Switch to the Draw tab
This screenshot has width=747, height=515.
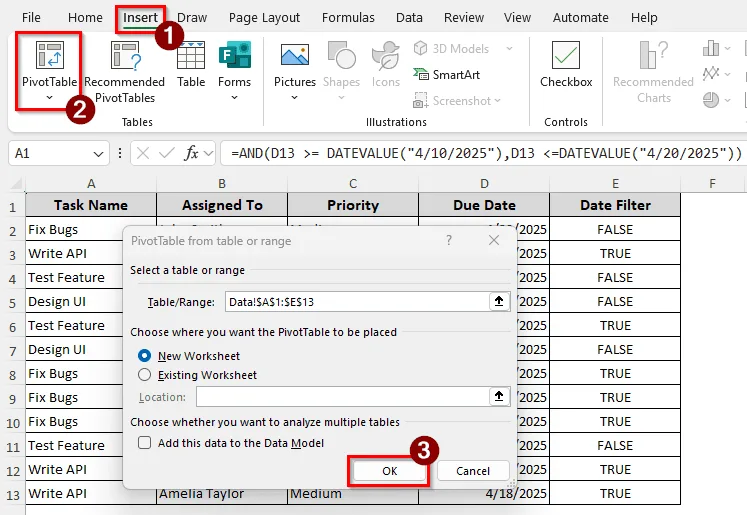(192, 18)
